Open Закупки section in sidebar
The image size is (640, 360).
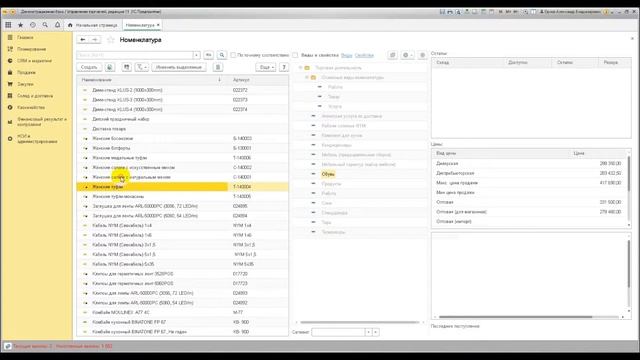[x=25, y=84]
